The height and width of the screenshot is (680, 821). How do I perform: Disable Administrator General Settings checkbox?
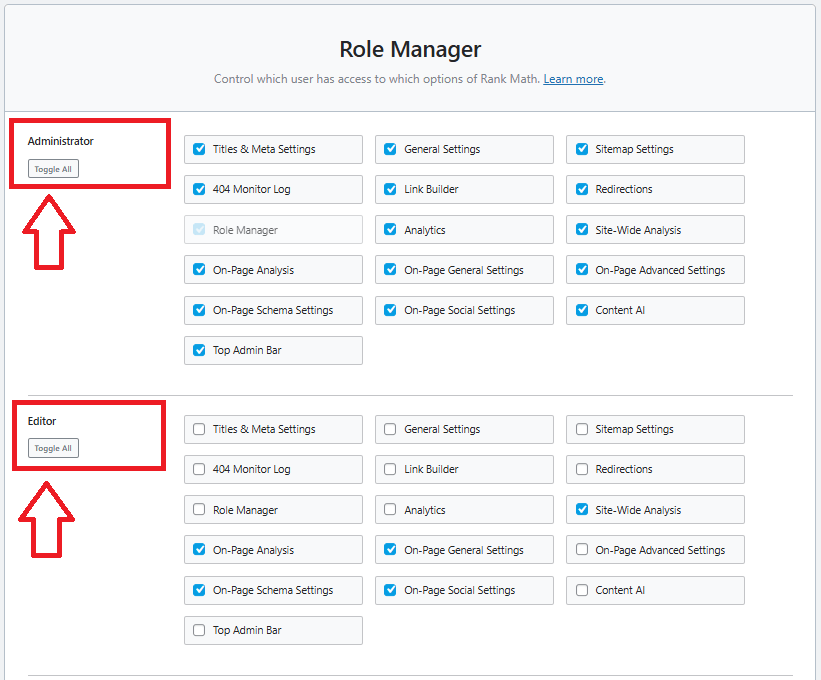click(x=390, y=149)
